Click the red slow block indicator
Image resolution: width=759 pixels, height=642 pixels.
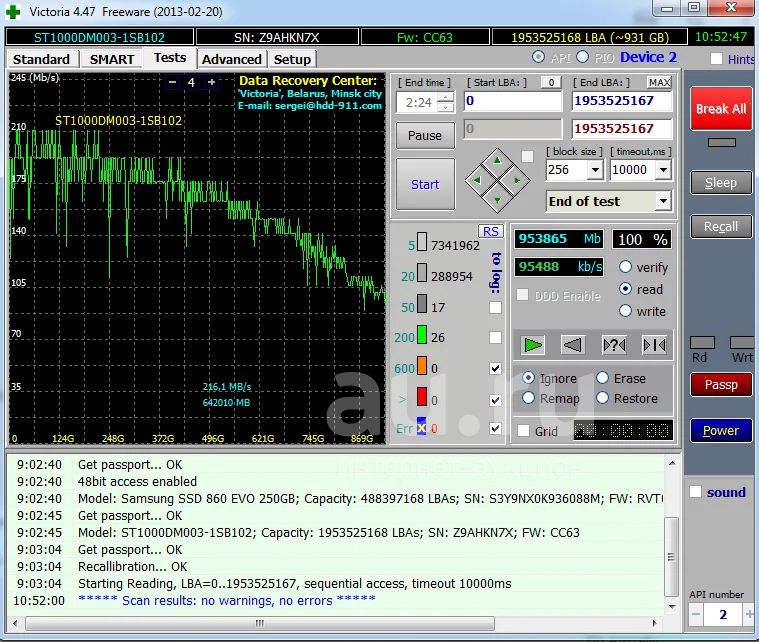[422, 397]
